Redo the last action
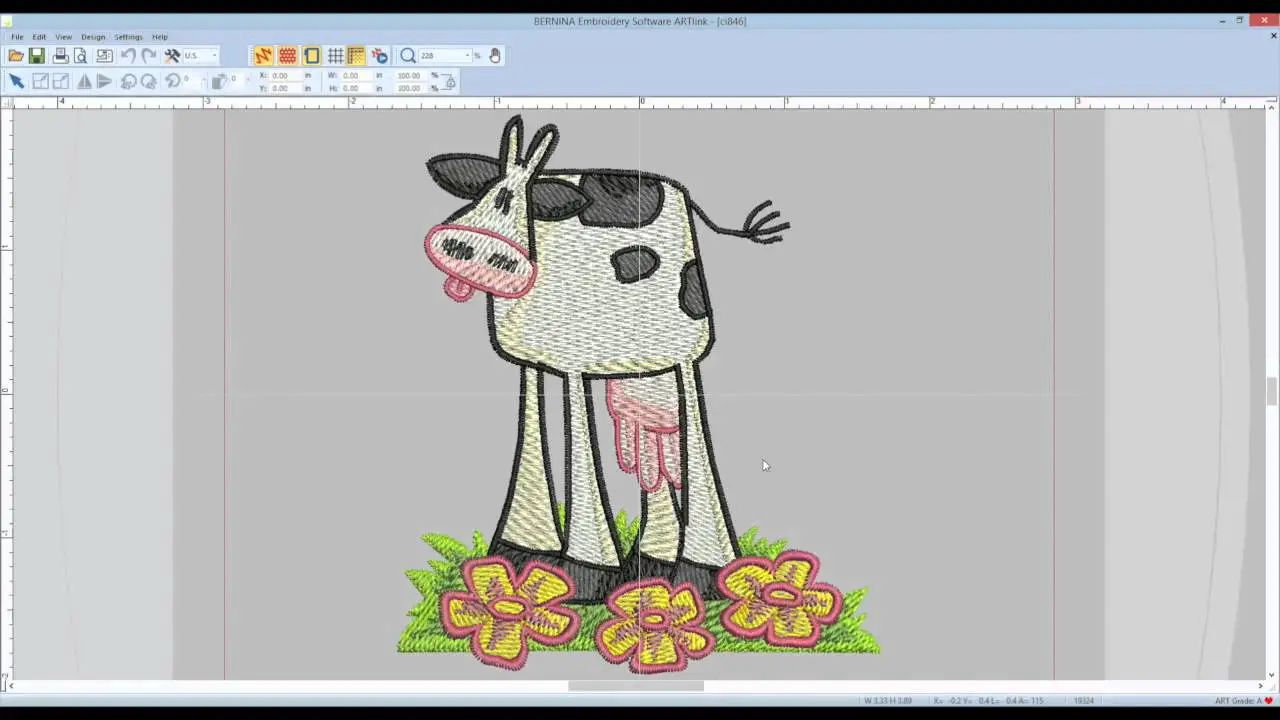Viewport: 1280px width, 720px height. 149,56
